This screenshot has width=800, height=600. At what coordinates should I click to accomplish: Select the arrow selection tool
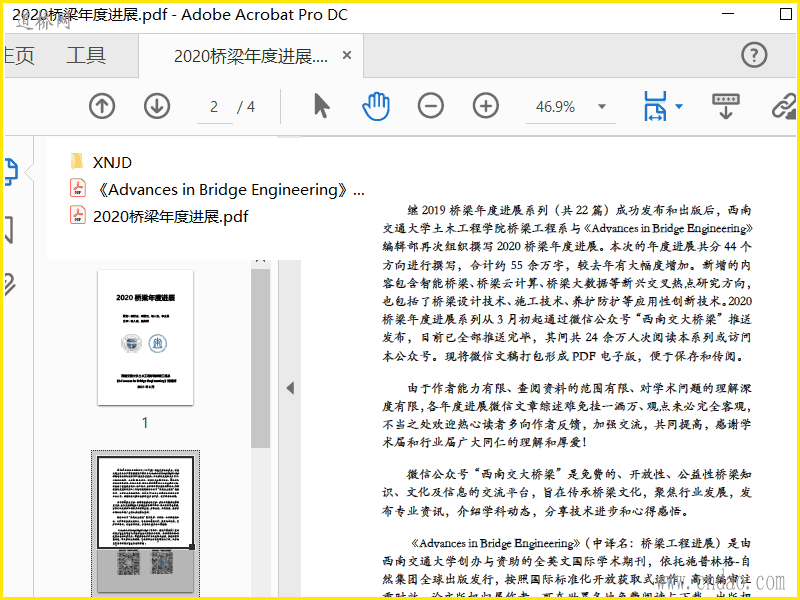(x=321, y=106)
